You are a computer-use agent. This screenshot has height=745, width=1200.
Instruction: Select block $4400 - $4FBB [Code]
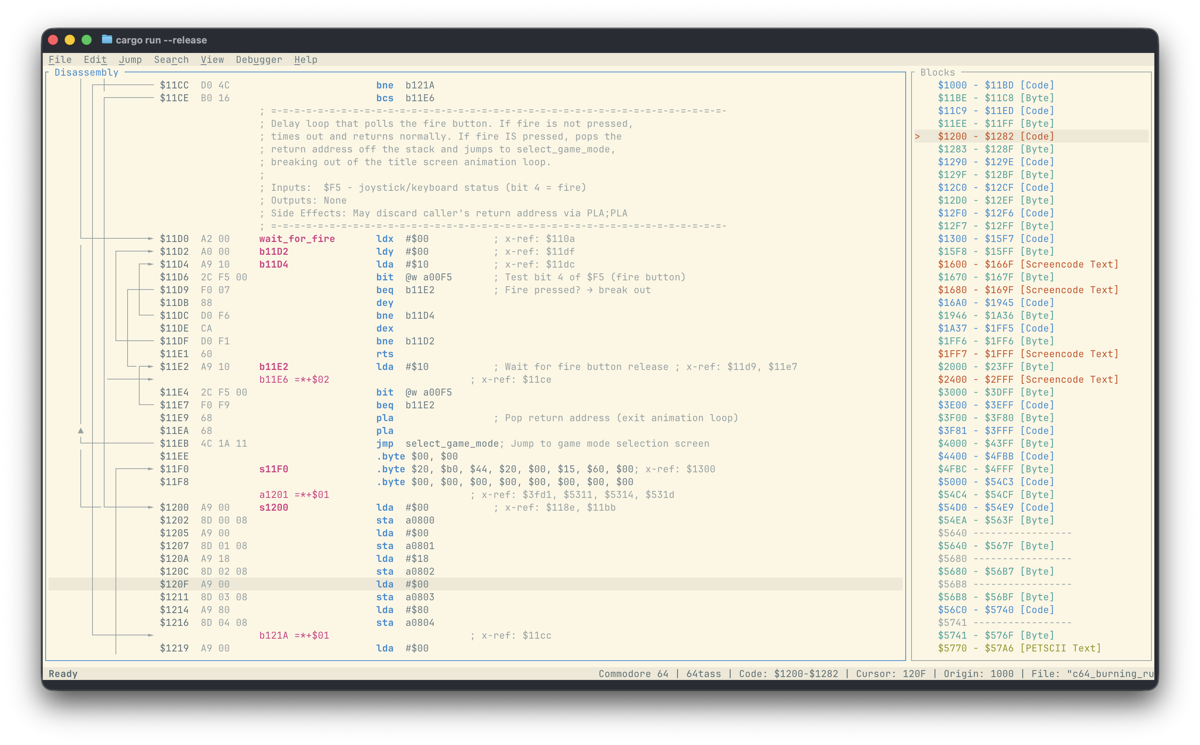coord(995,456)
